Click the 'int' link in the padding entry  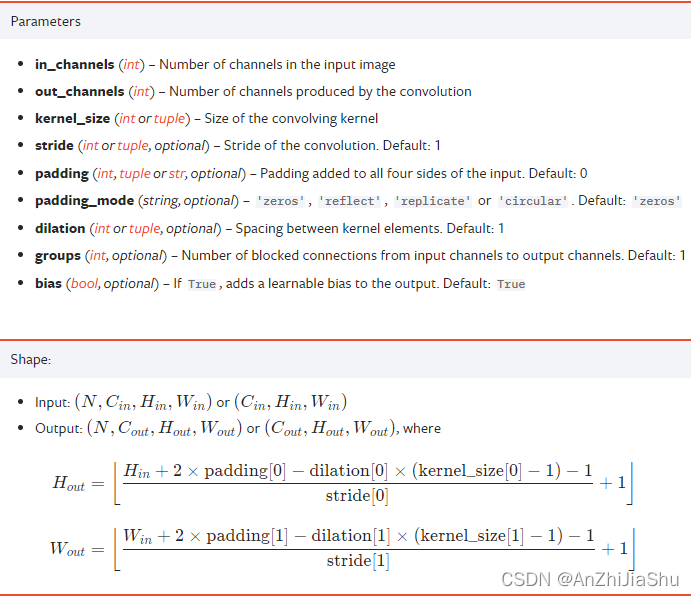pos(105,174)
